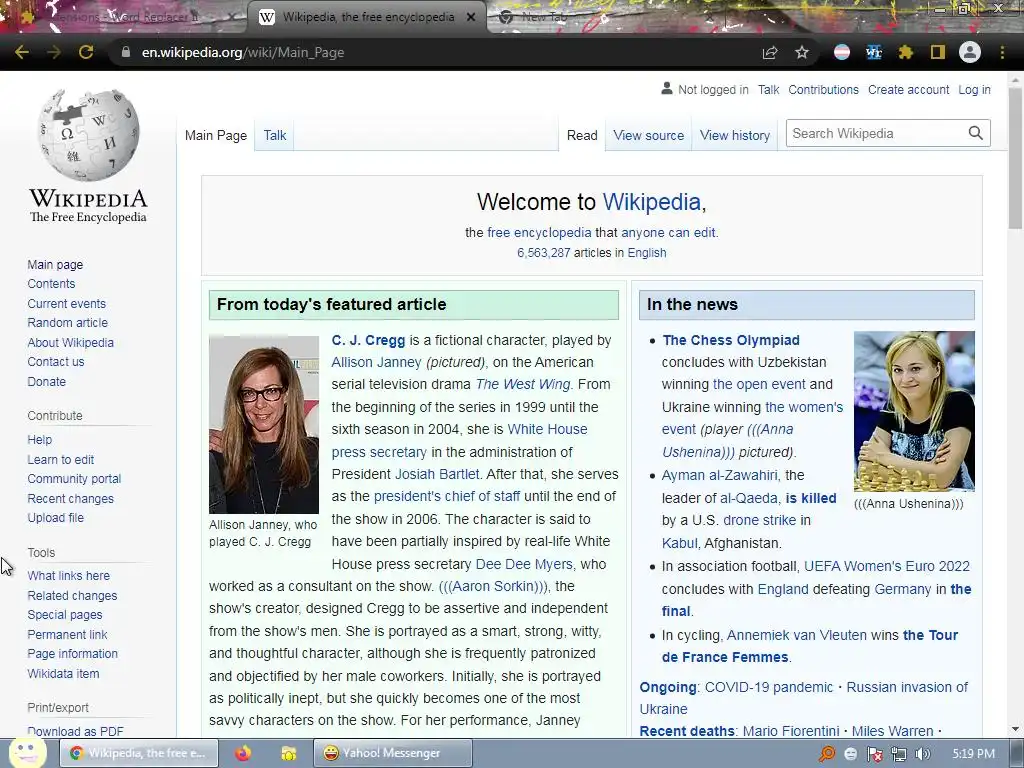
Task: Select the View source tab
Action: (x=648, y=135)
